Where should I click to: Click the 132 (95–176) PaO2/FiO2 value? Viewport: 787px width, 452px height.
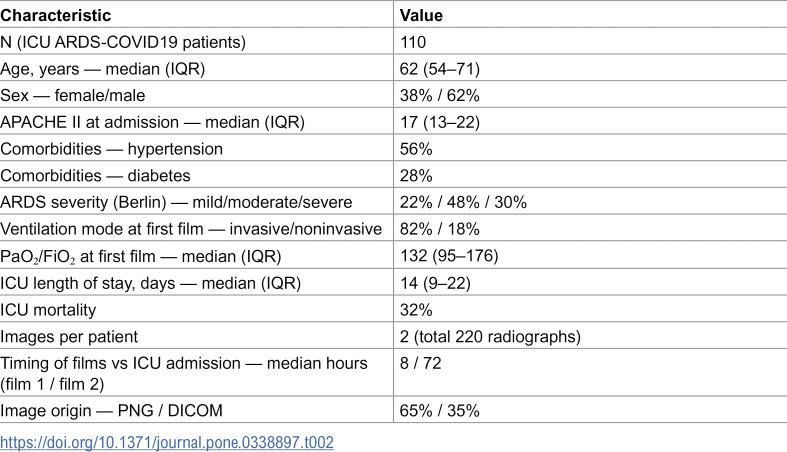point(449,256)
